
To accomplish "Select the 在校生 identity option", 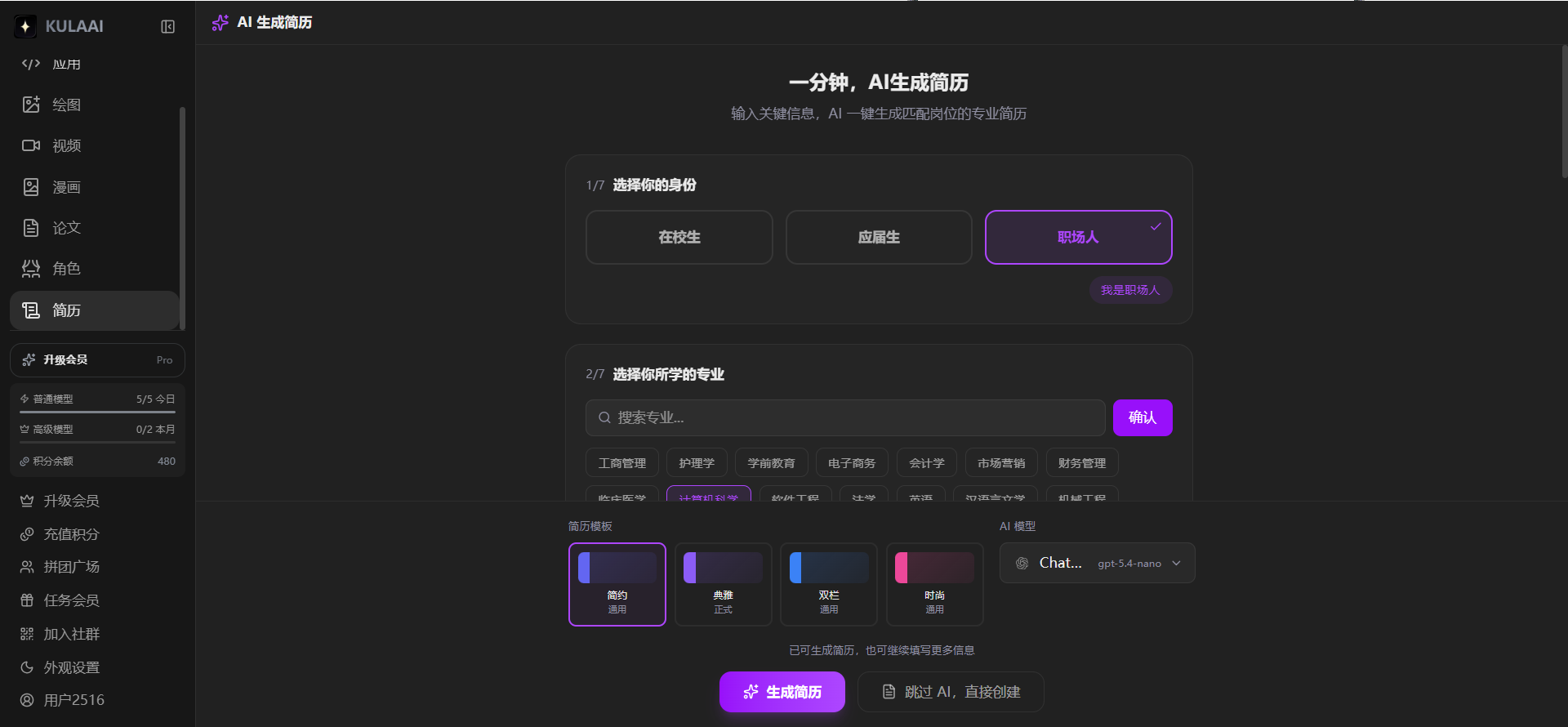I will click(x=679, y=237).
